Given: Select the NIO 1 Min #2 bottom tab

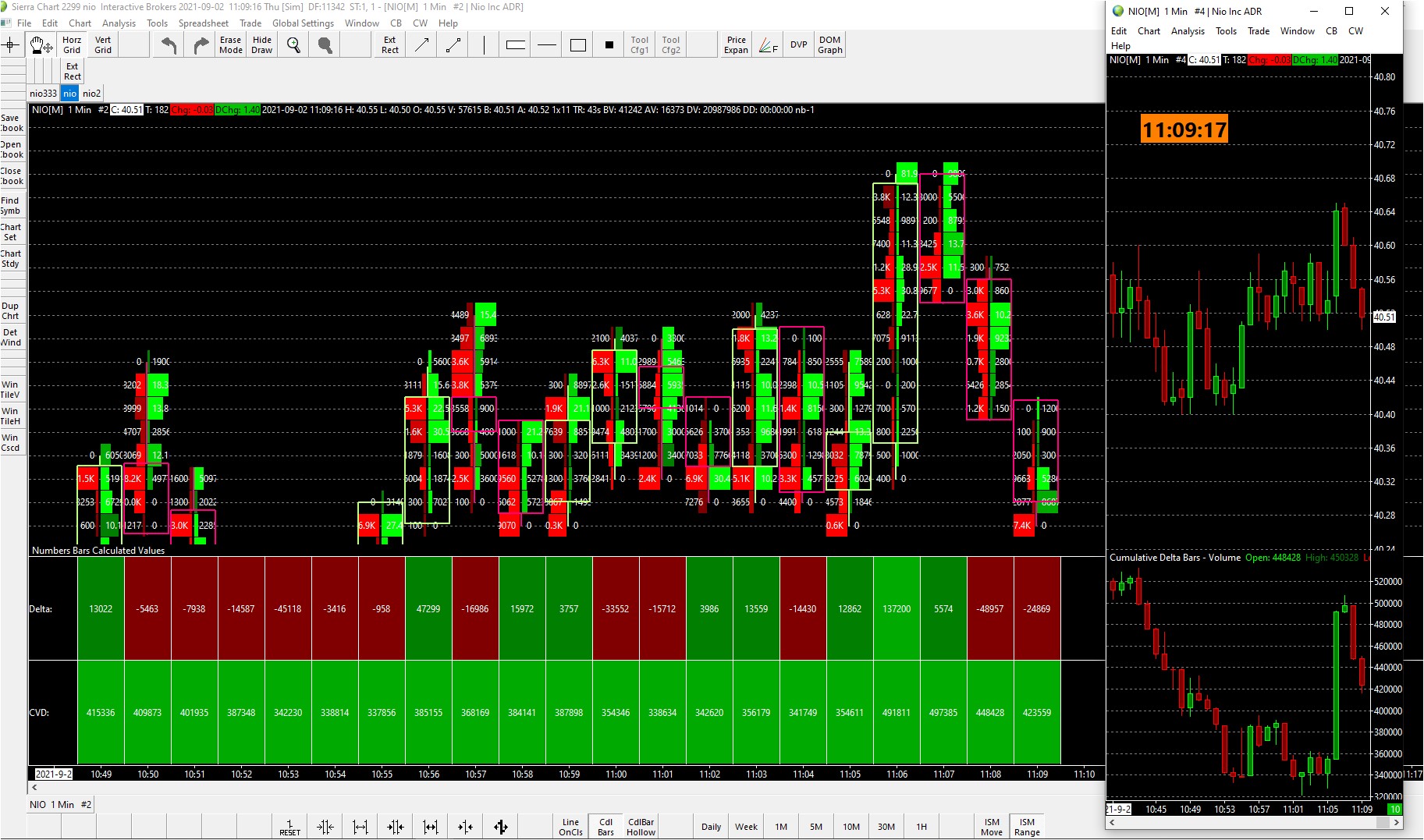Looking at the screenshot, I should [61, 805].
